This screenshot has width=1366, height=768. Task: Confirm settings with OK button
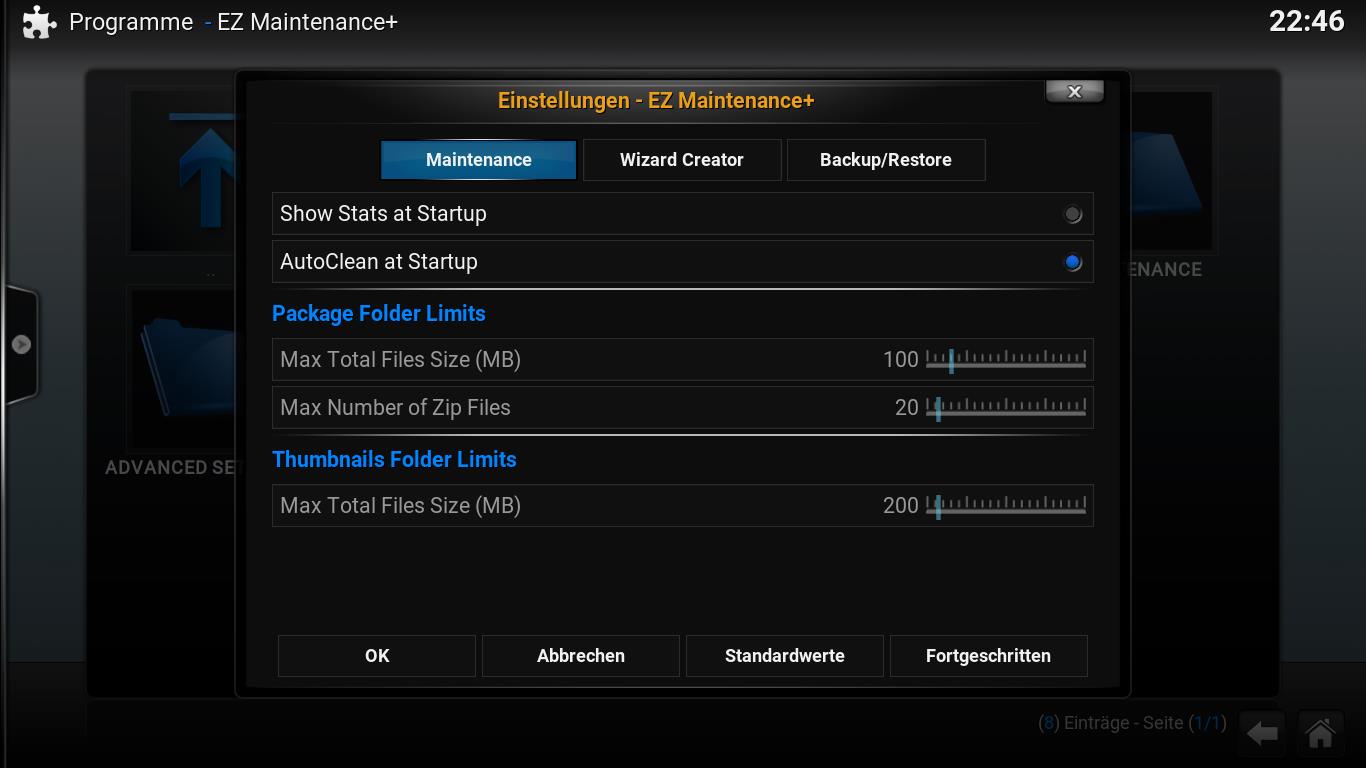click(377, 656)
